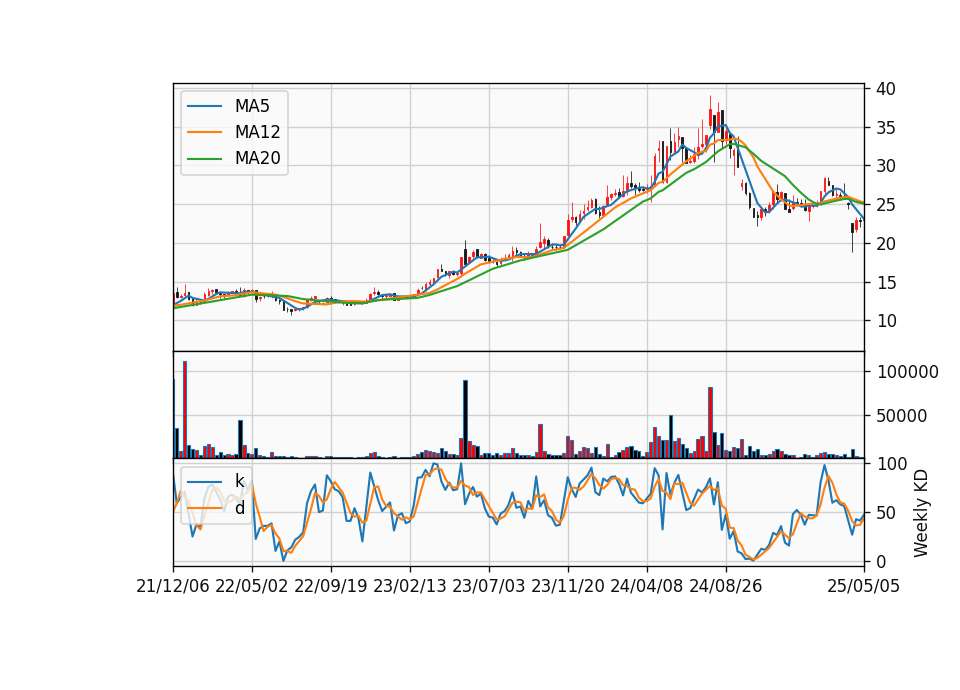Click the tall black volume bar near mid-2023

[465, 419]
